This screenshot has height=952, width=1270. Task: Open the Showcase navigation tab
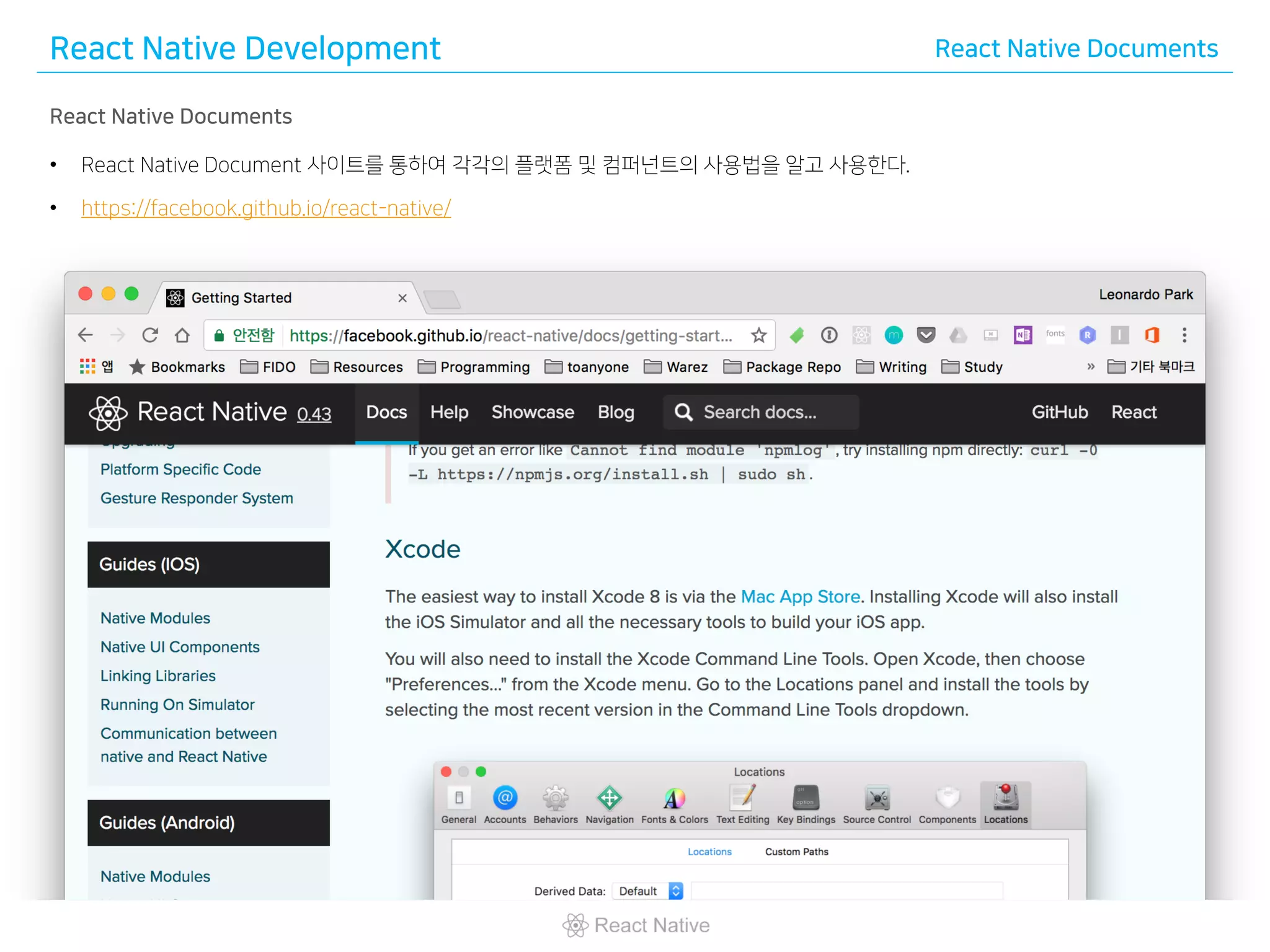click(533, 413)
